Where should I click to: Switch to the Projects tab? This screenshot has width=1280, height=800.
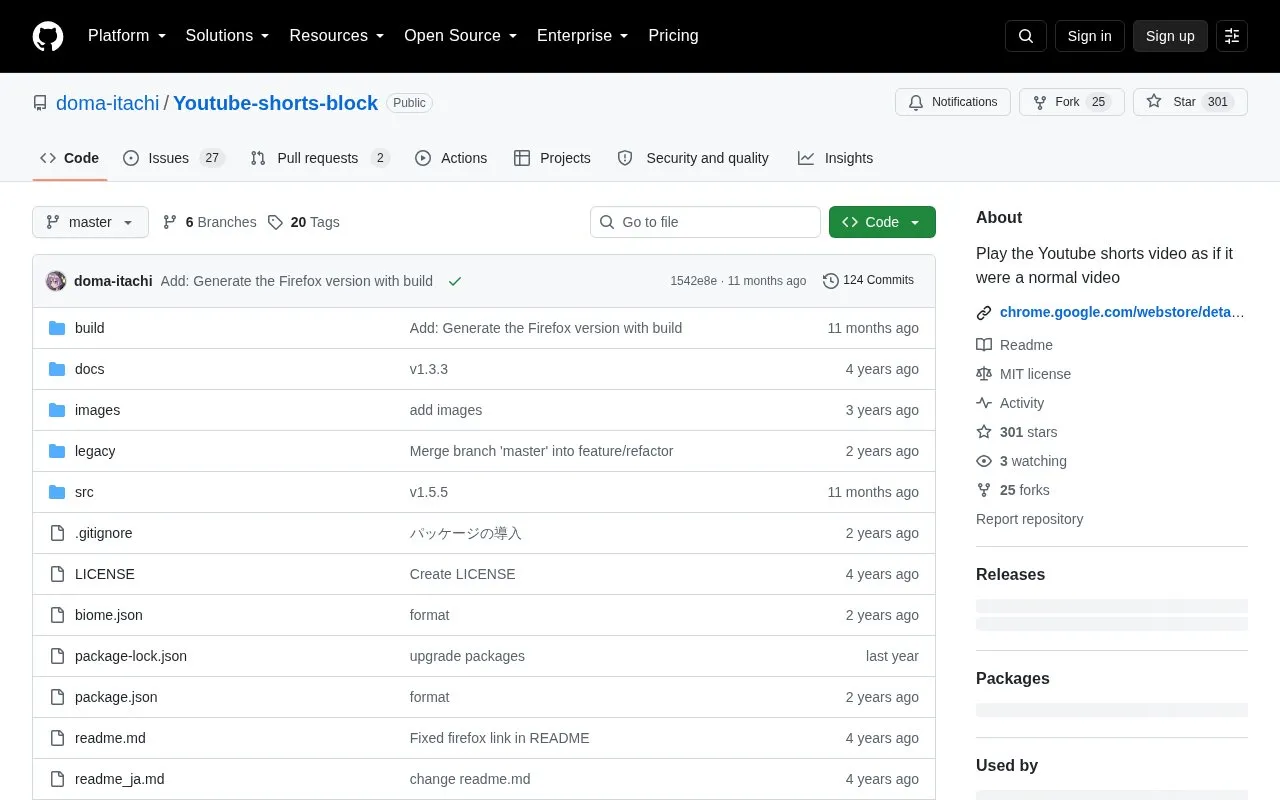click(x=552, y=158)
